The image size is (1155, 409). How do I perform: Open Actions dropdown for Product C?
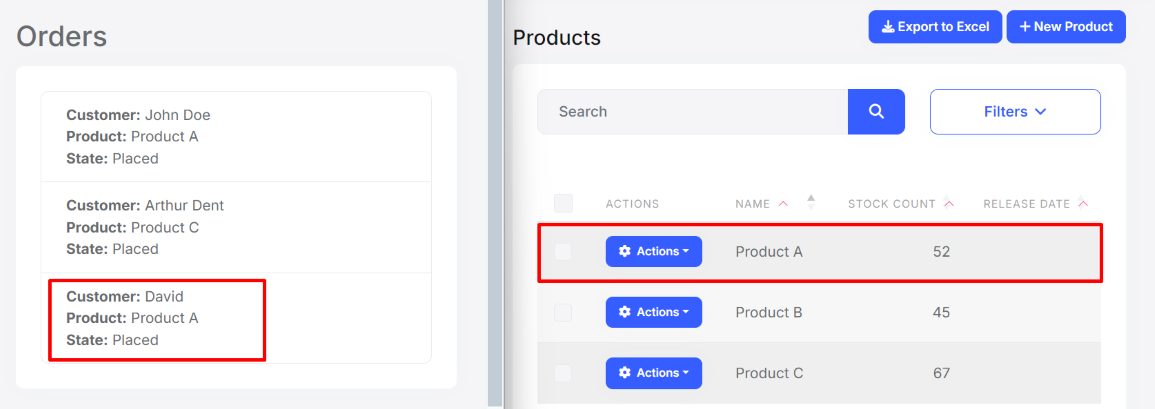click(x=654, y=373)
